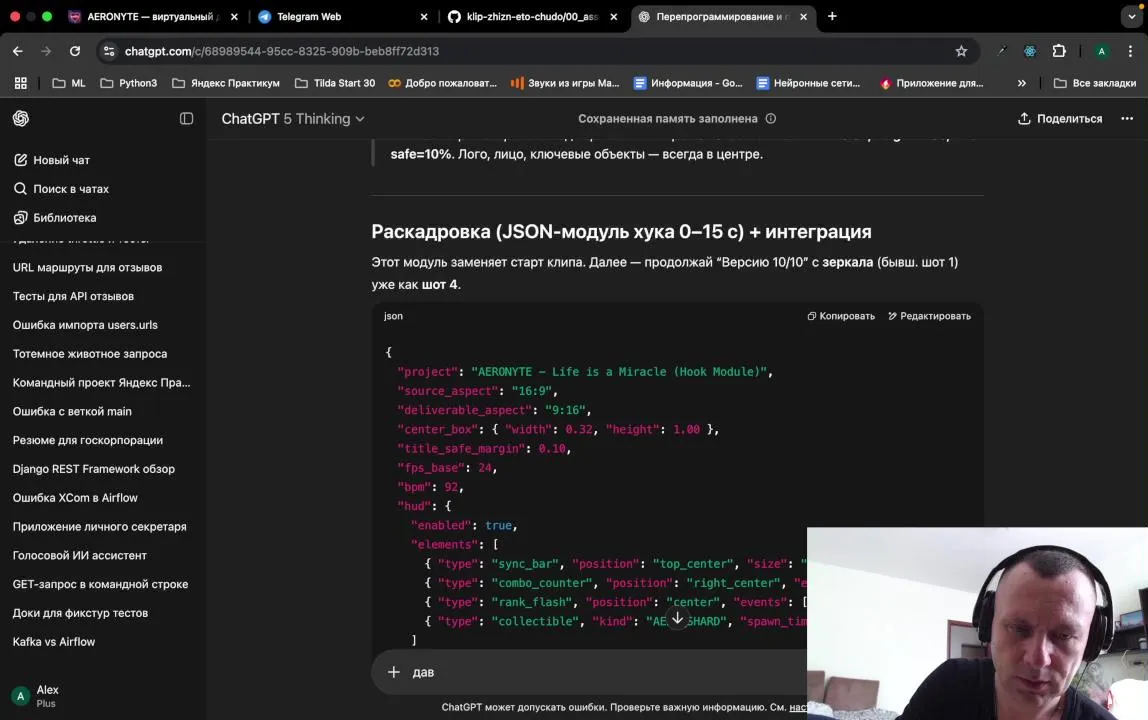Open the tab search dropdown arrow
The width and height of the screenshot is (1148, 720).
click(x=1131, y=16)
